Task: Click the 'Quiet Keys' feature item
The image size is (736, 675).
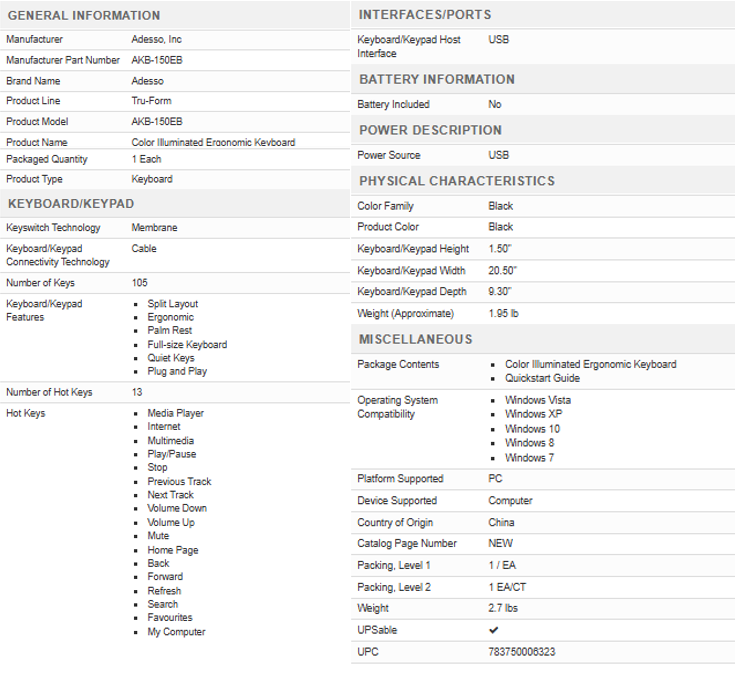Action: 171,358
